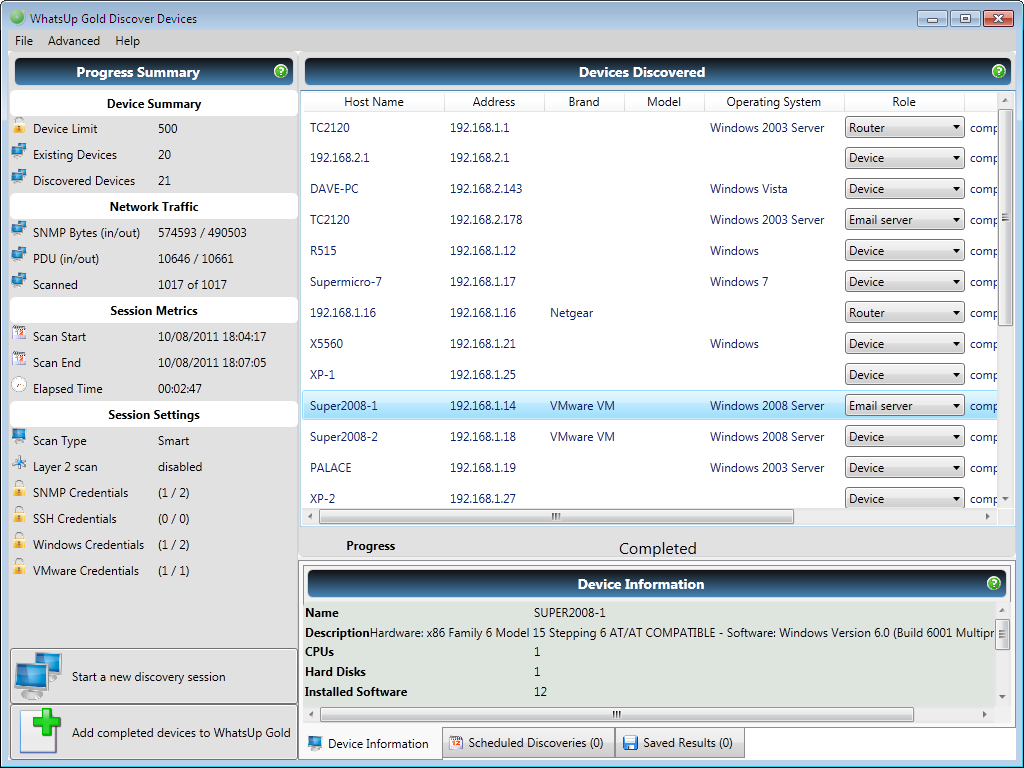Open Role dropdown for XP-1

(x=904, y=375)
